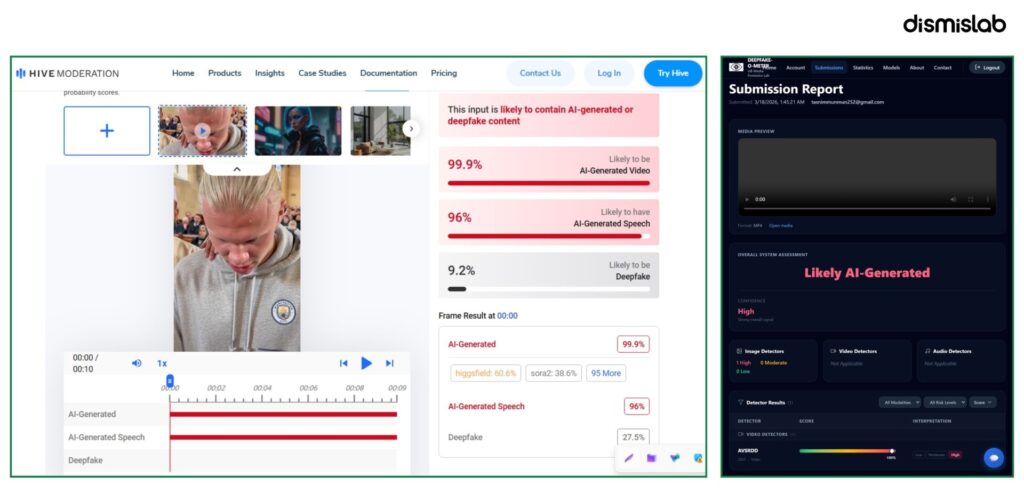The image size is (1024, 494).
Task: Select the Haaland video thumbnail
Action: click(202, 131)
